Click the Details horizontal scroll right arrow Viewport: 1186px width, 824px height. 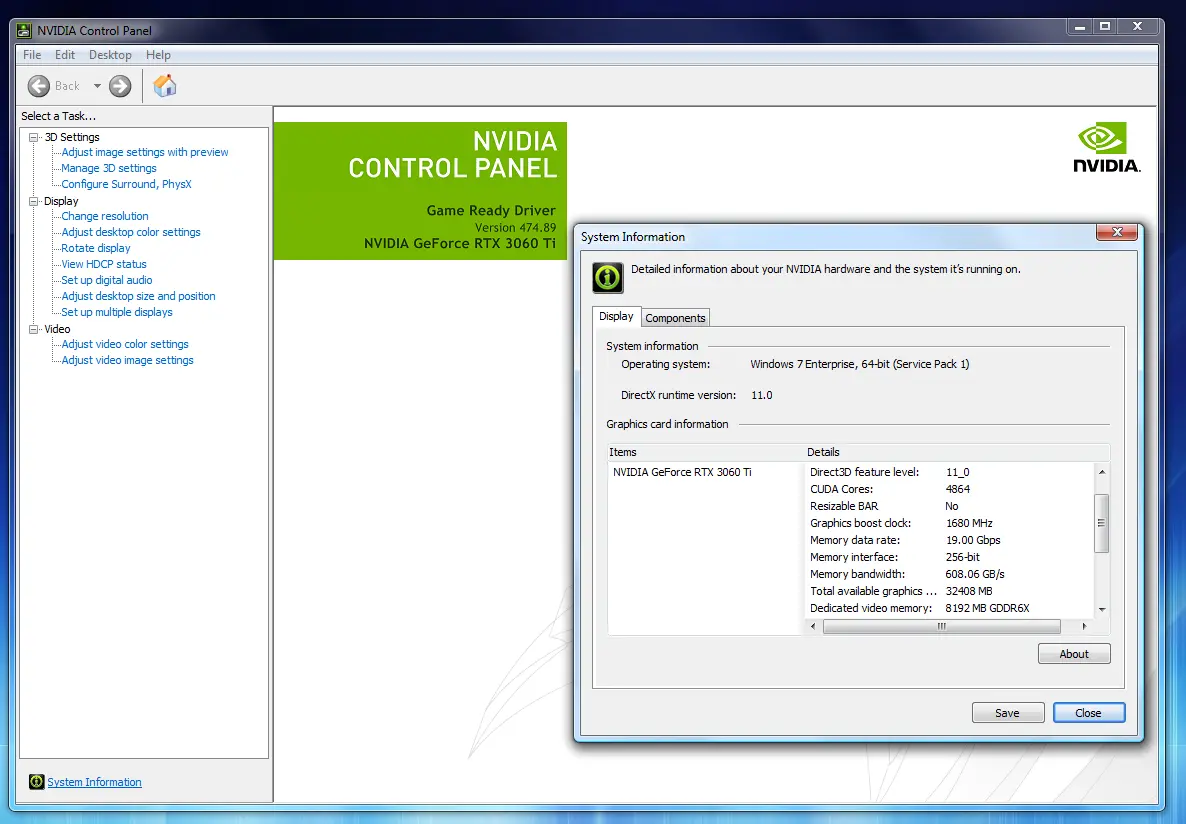coord(1084,627)
